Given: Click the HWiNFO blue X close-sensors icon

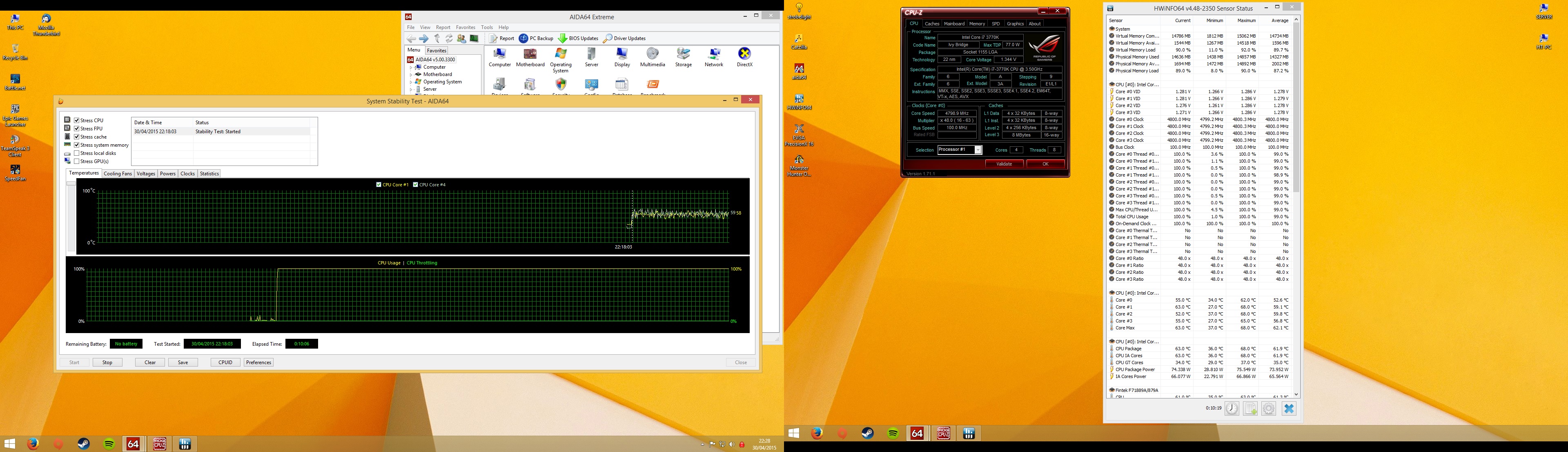Looking at the screenshot, I should [x=1289, y=409].
